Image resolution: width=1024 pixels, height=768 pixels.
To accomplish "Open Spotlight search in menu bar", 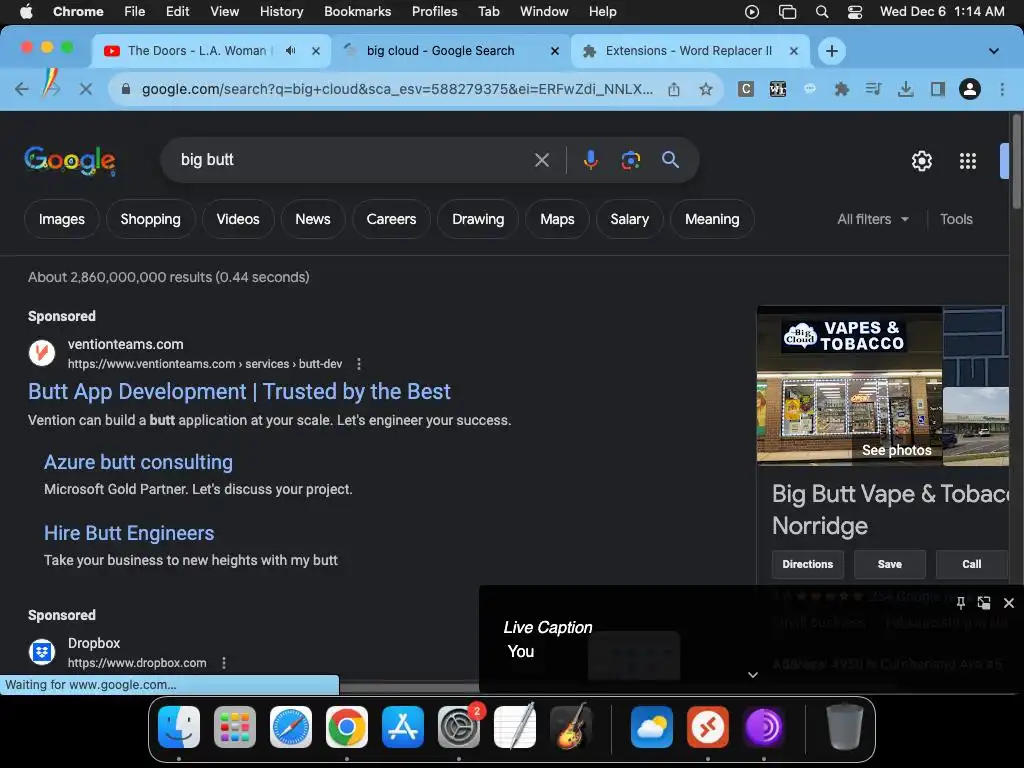I will coord(822,12).
